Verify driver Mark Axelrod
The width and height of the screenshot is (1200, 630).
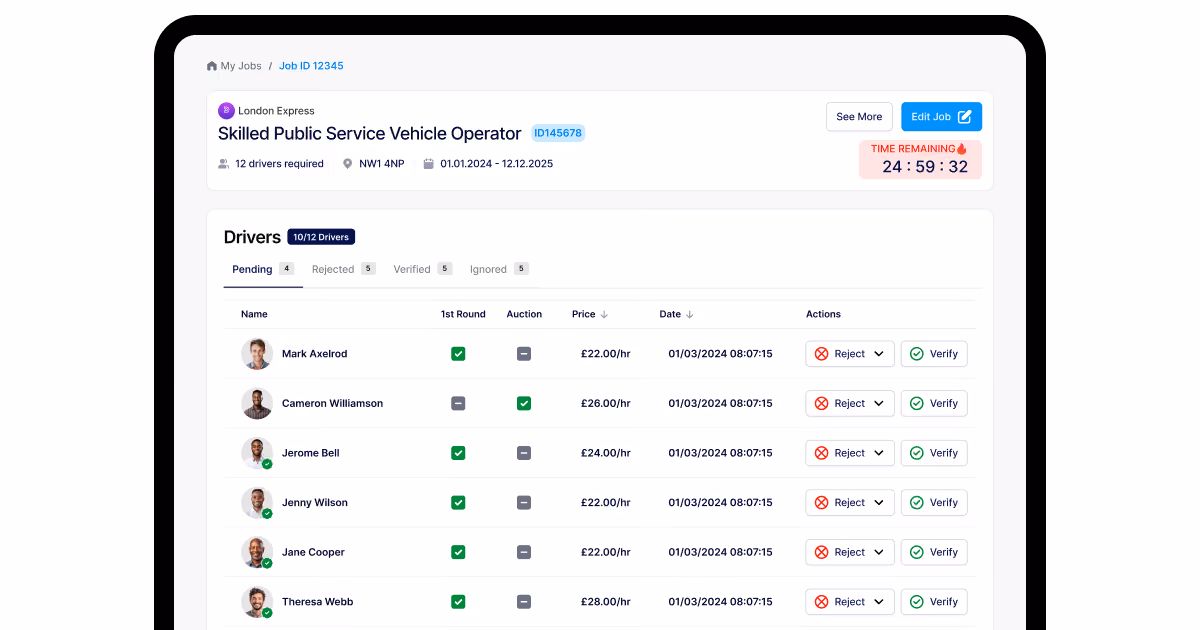point(934,354)
